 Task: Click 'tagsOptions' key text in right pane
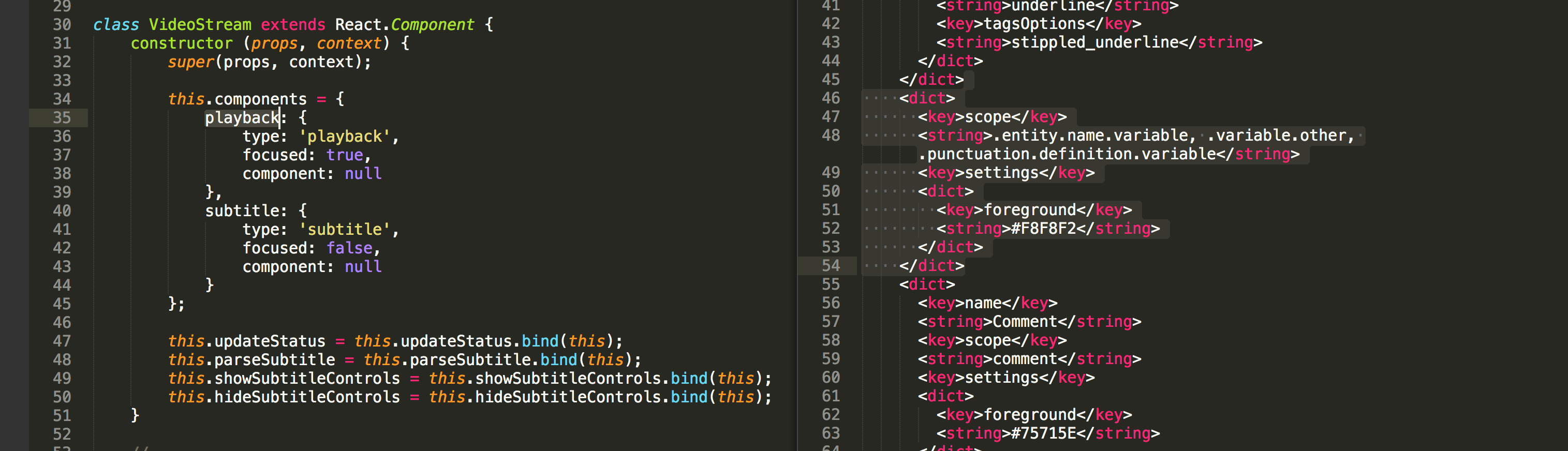point(1034,24)
